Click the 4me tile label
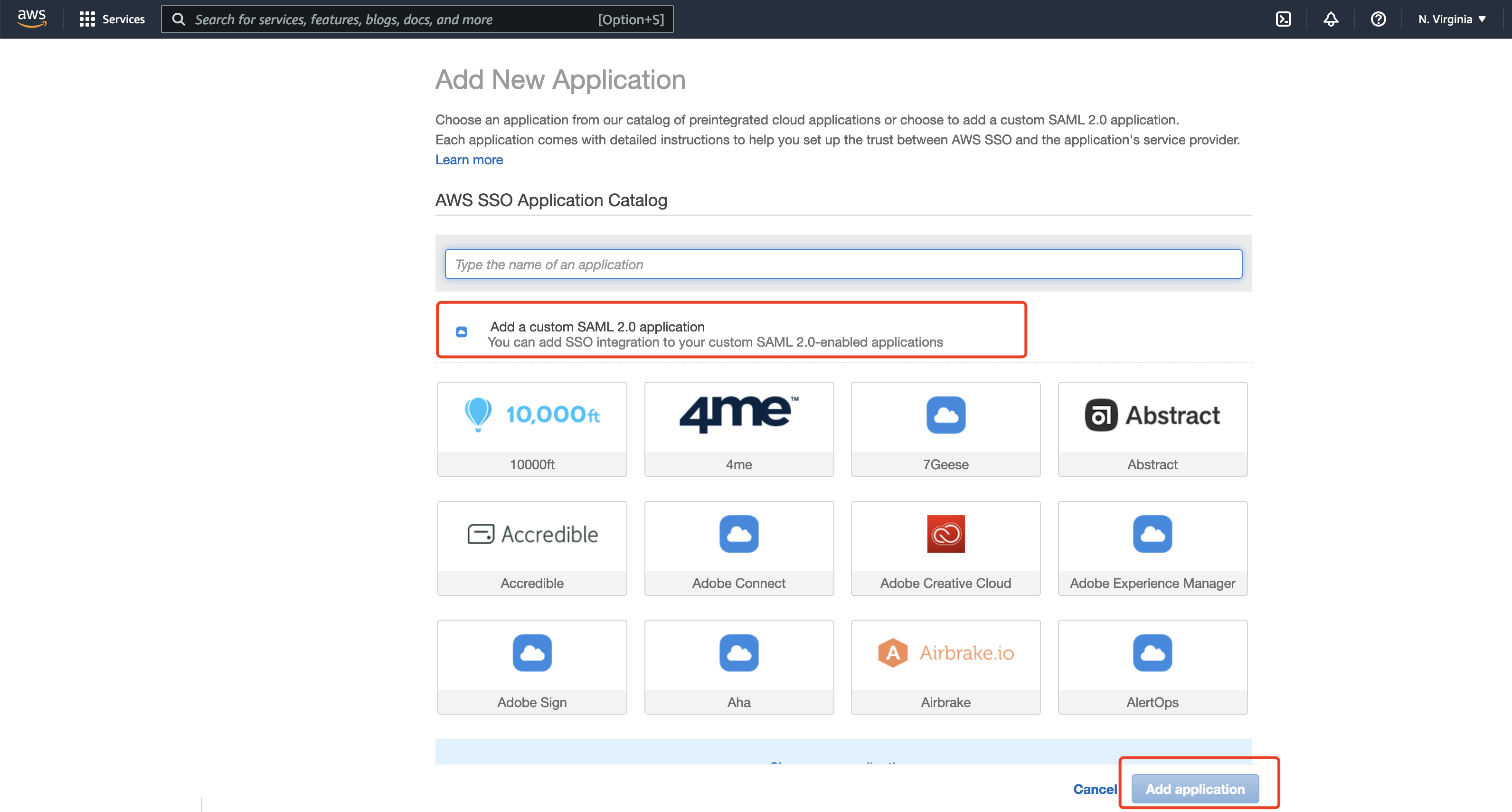The width and height of the screenshot is (1512, 812). tap(739, 464)
